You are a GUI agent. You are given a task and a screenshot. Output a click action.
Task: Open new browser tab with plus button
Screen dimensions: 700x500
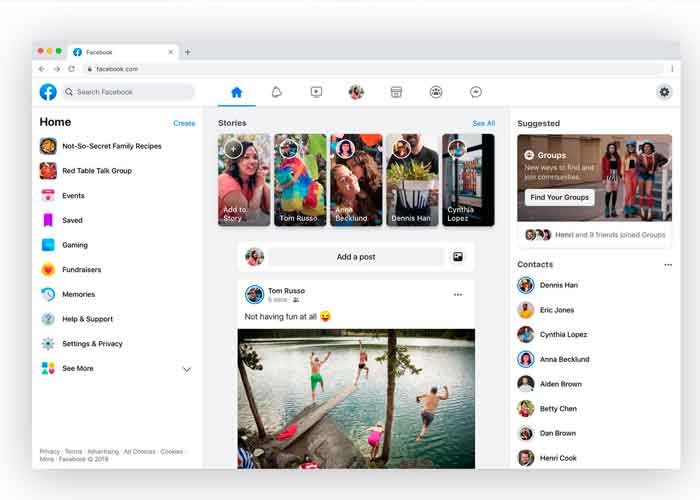(x=188, y=52)
